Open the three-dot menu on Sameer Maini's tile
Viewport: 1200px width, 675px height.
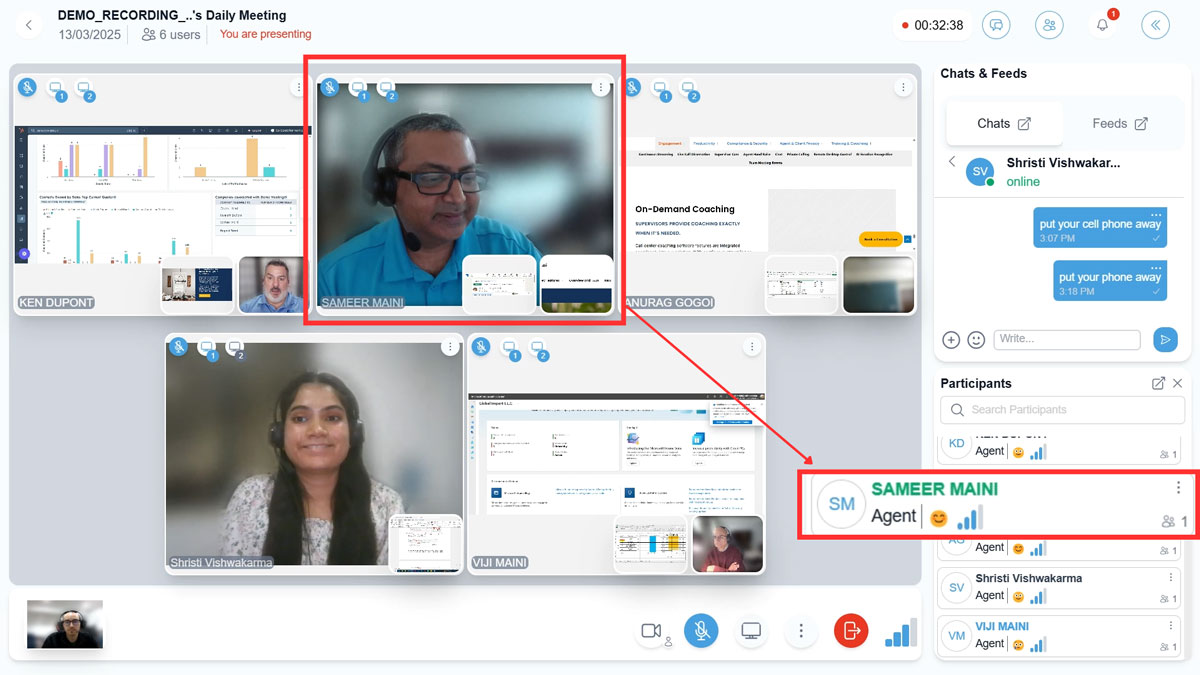click(x=600, y=88)
